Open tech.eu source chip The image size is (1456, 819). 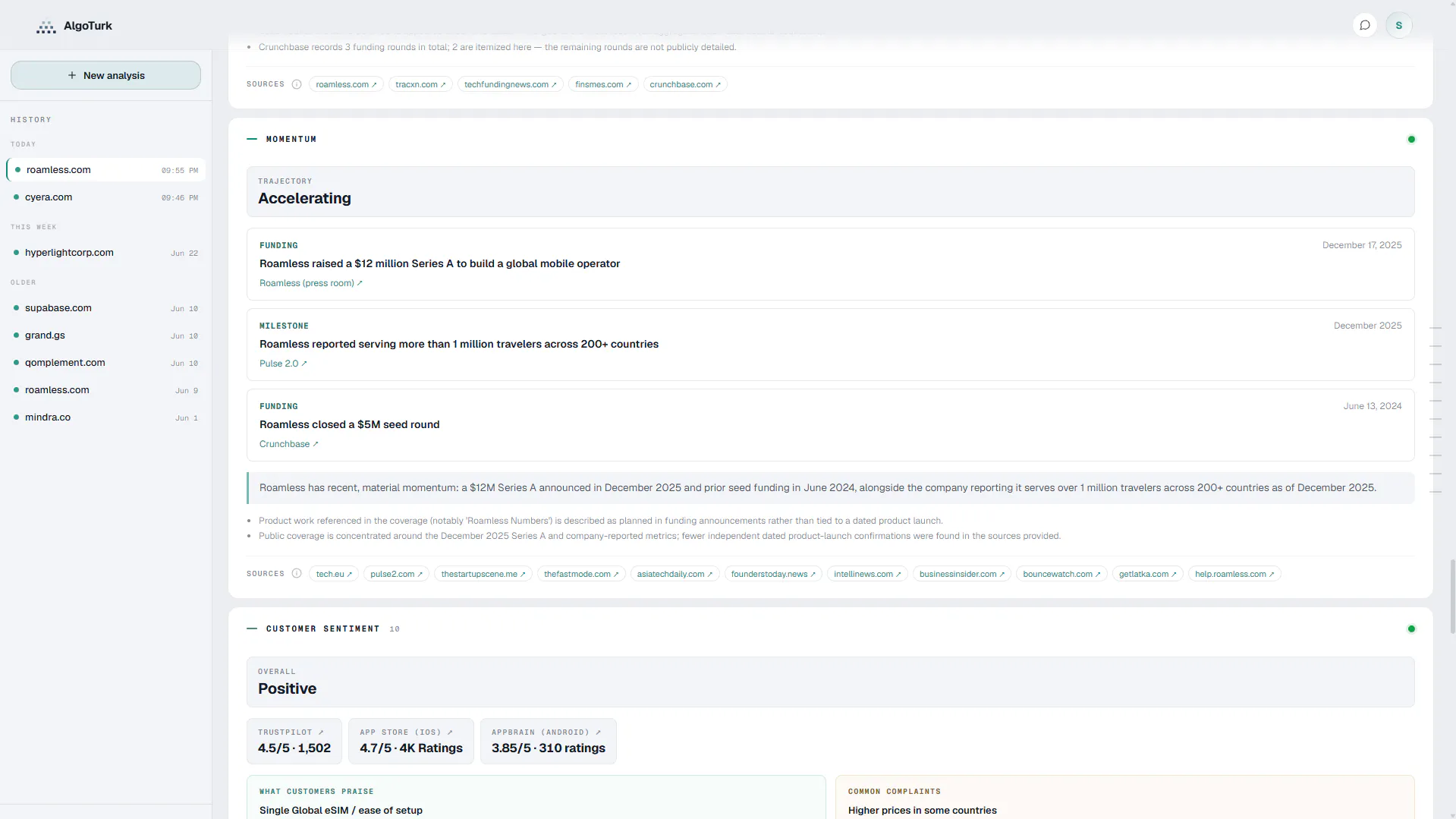[x=334, y=574]
